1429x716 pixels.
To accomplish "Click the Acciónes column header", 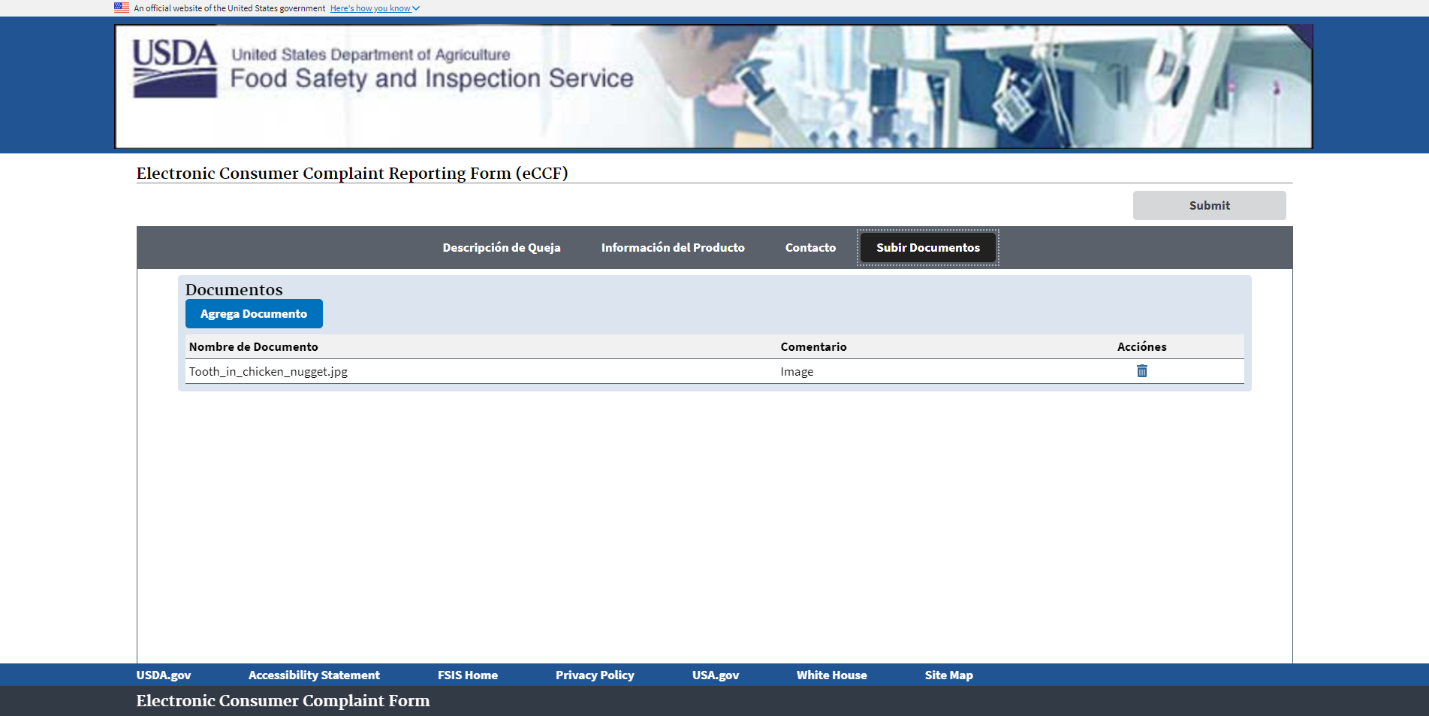I will (x=1142, y=347).
